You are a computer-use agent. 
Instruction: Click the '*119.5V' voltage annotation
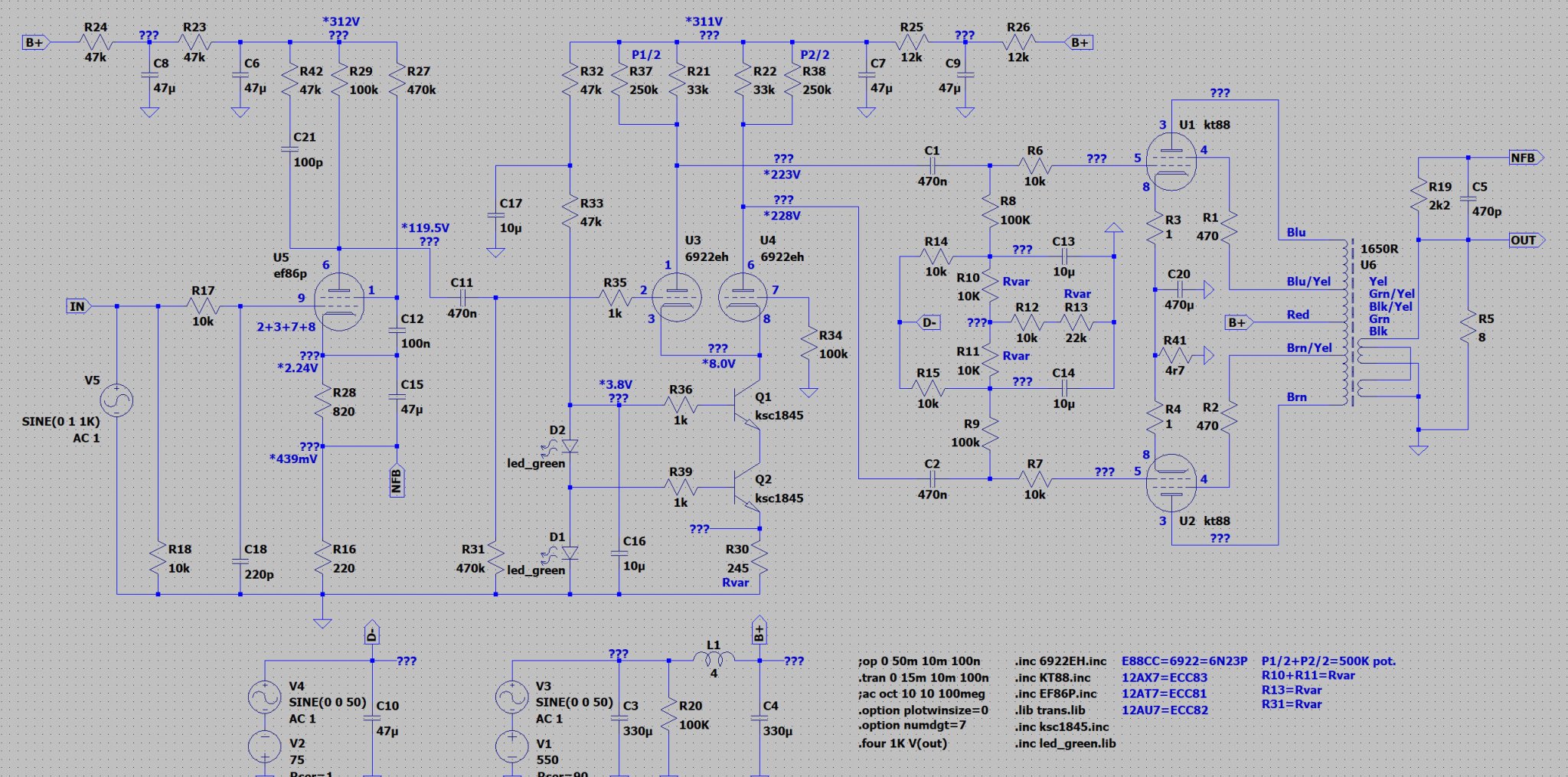tap(425, 227)
